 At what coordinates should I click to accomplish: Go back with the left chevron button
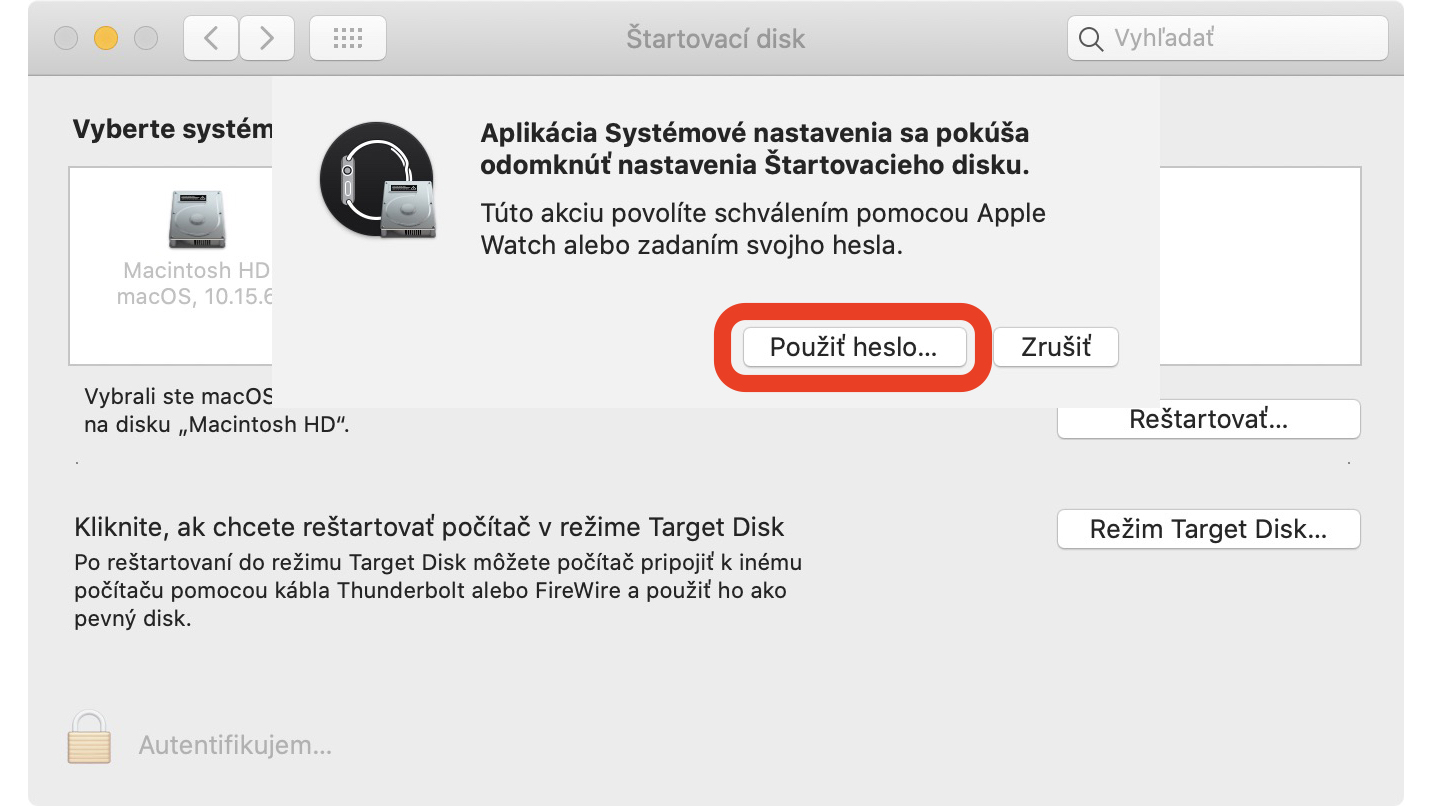coord(211,39)
